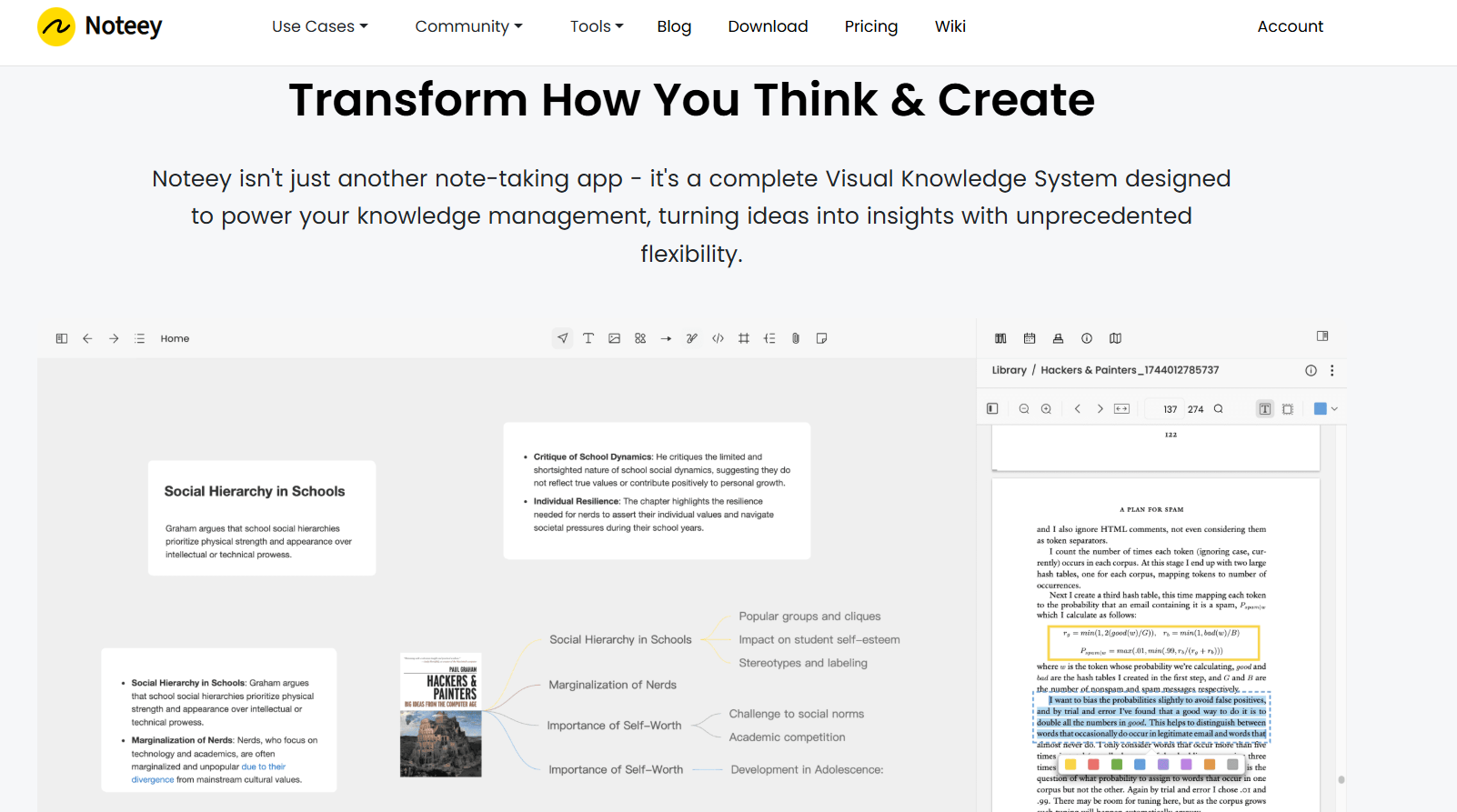Image resolution: width=1457 pixels, height=812 pixels.
Task: Open the three-dot more options menu
Action: (1332, 370)
